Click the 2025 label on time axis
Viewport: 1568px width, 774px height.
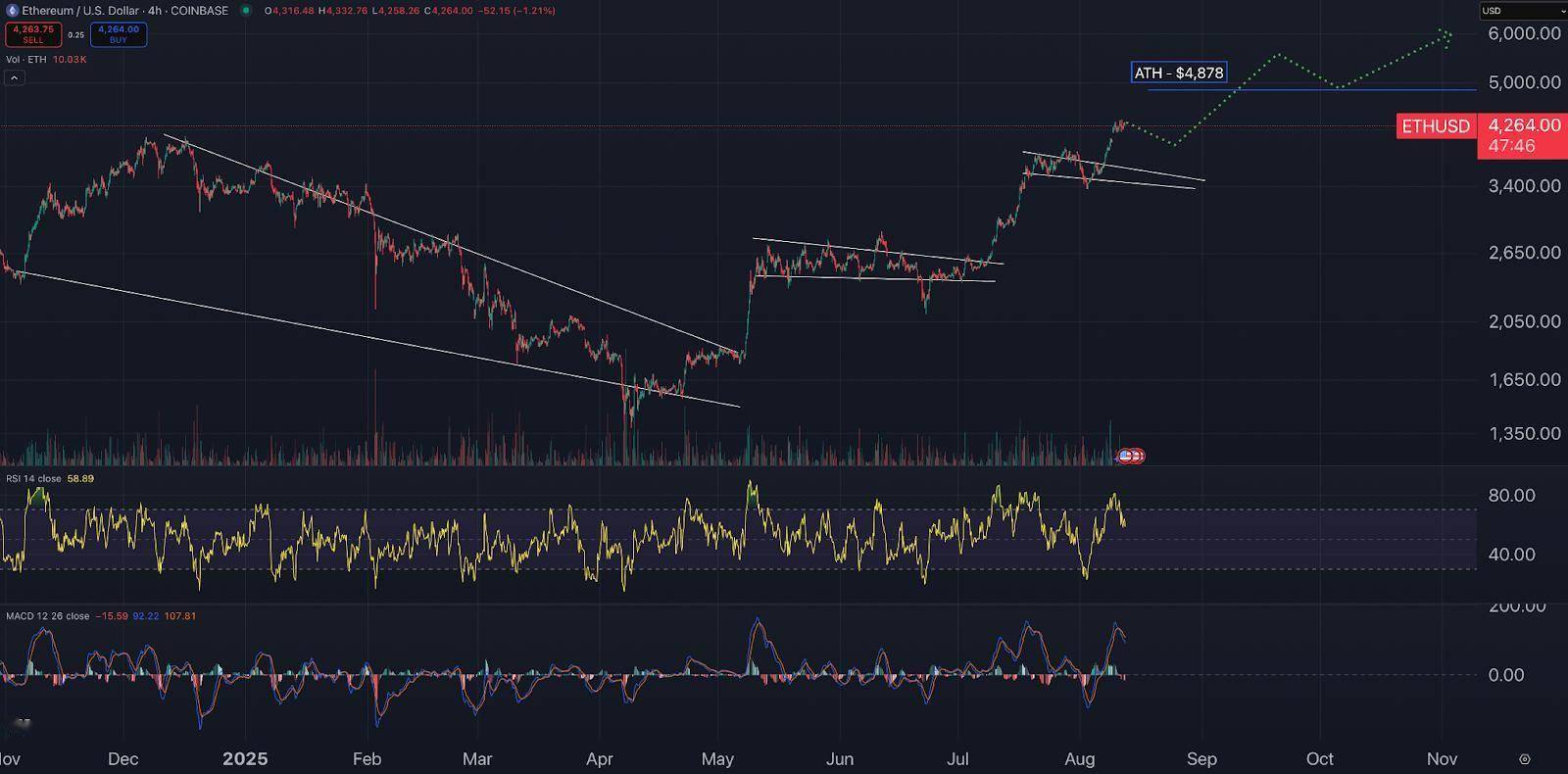pos(245,759)
